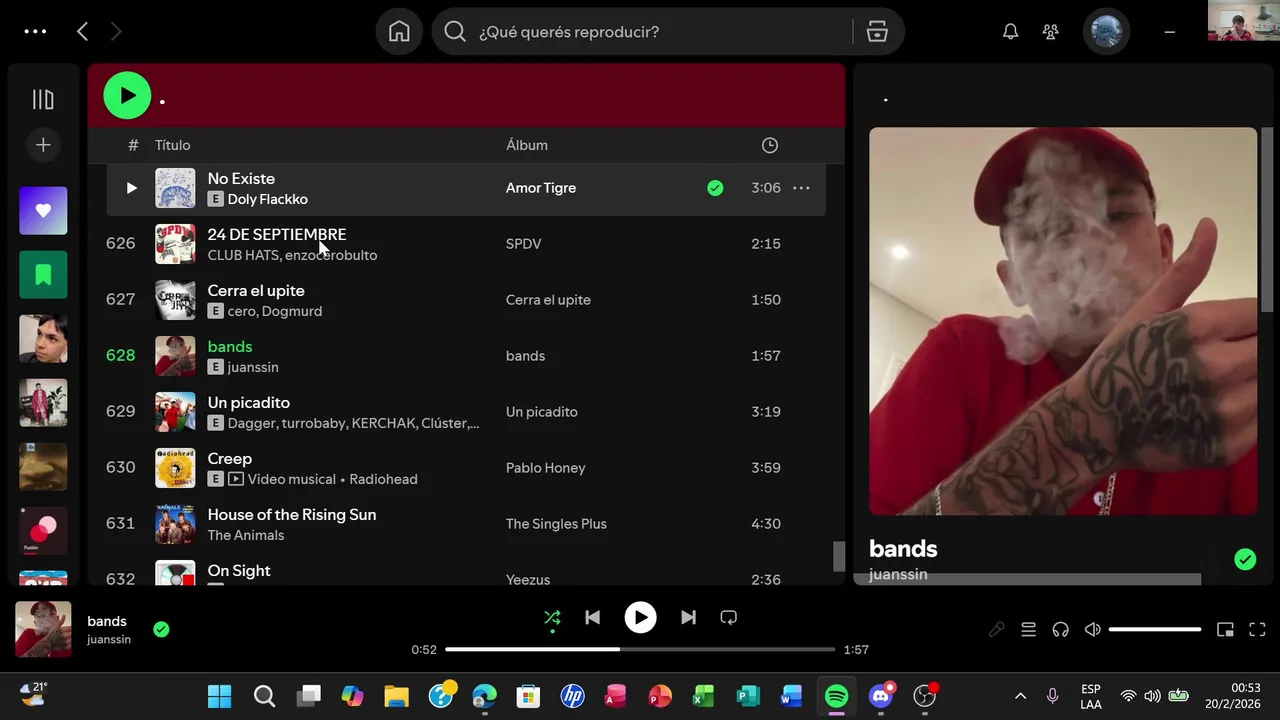Viewport: 1280px width, 720px height.
Task: Open the green bookmark episodes item
Action: tap(43, 275)
